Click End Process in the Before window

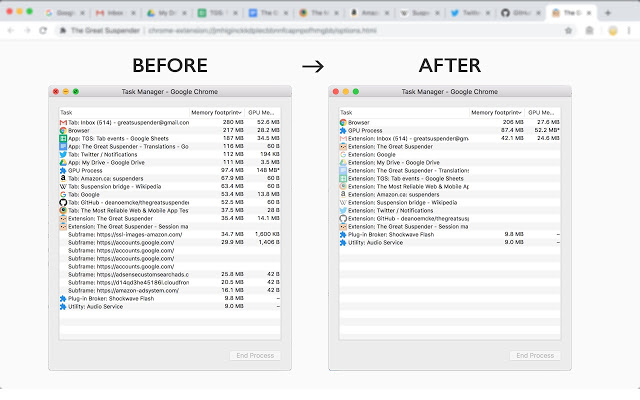[255, 356]
